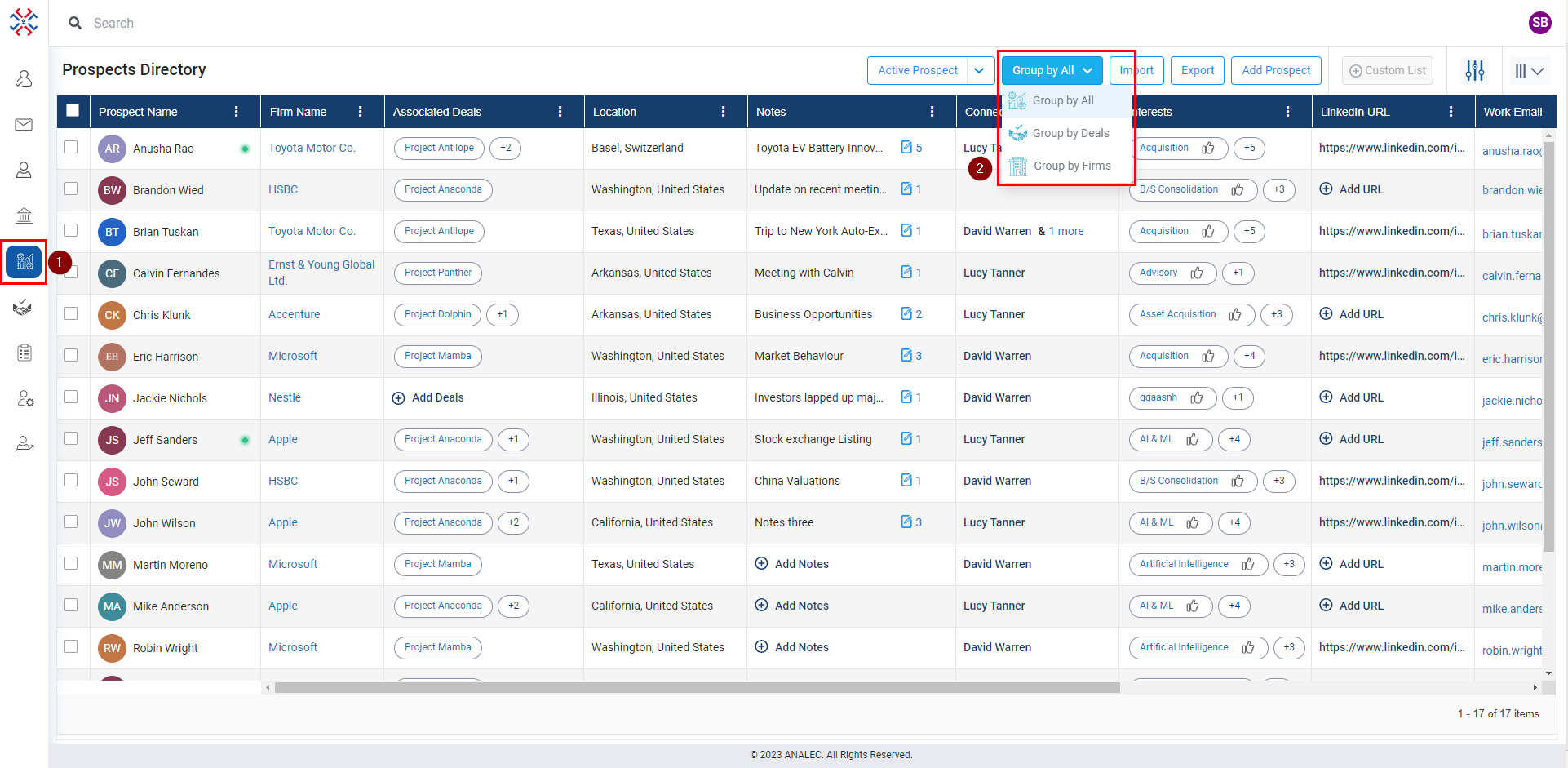Click the Export button

pos(1198,70)
